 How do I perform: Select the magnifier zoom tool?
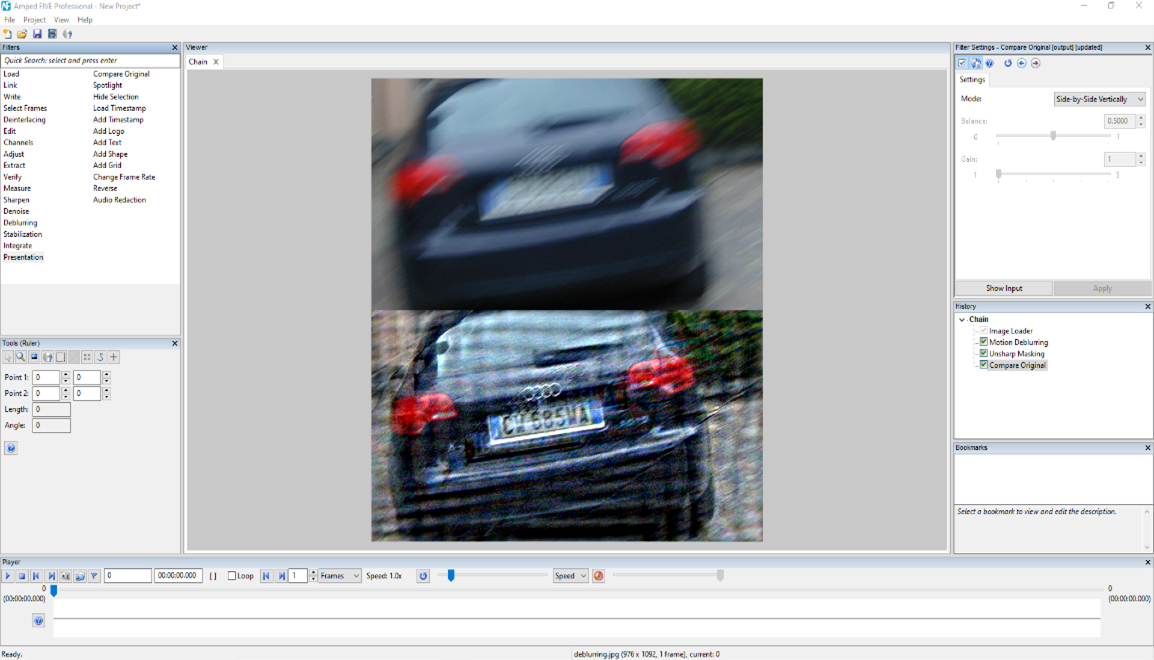pos(20,357)
